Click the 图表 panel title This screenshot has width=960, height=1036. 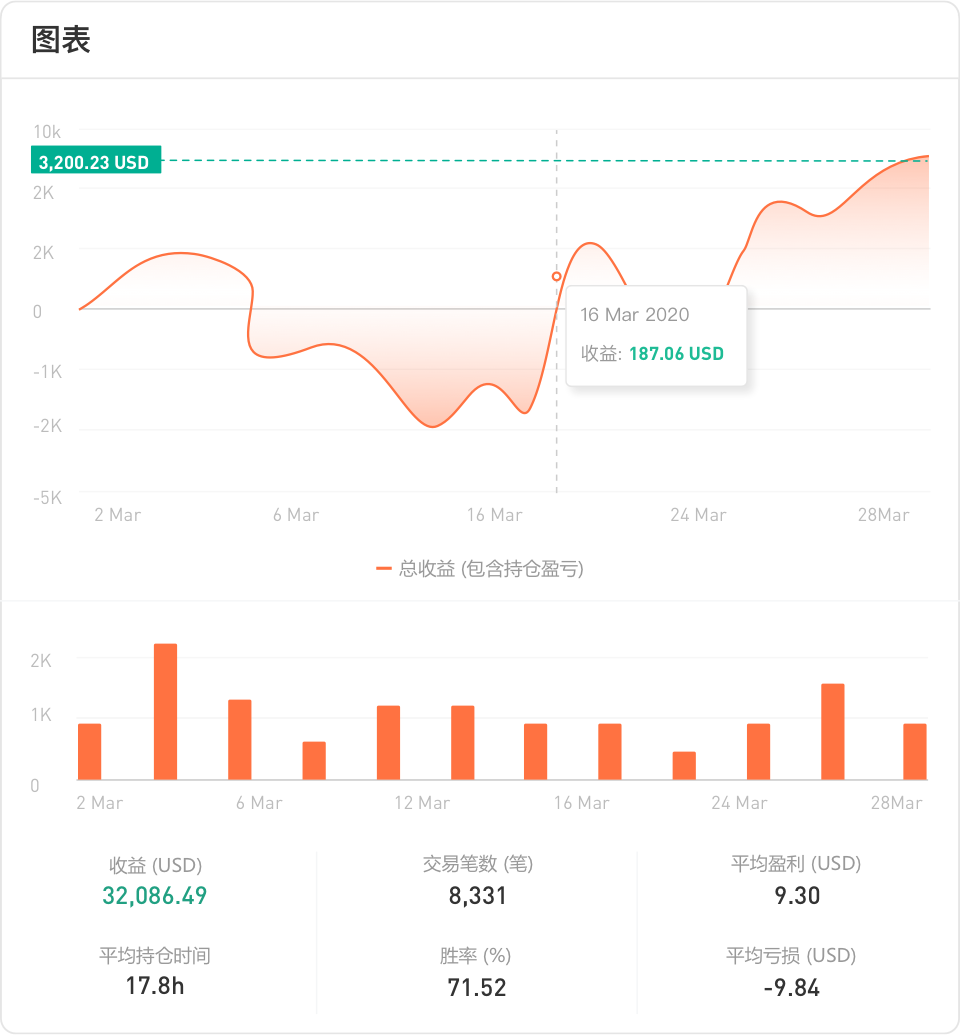[x=61, y=40]
